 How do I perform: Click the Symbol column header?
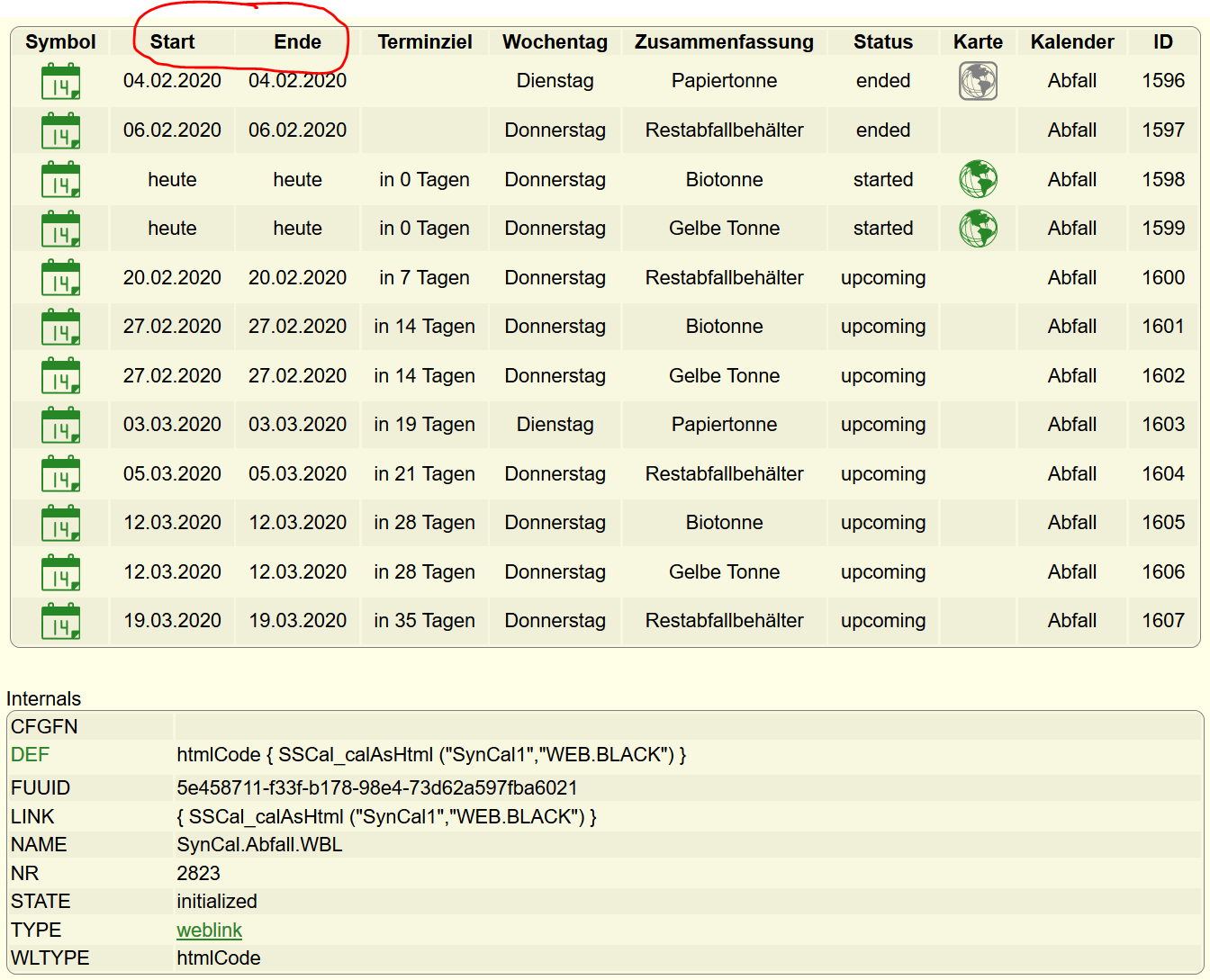pos(60,41)
